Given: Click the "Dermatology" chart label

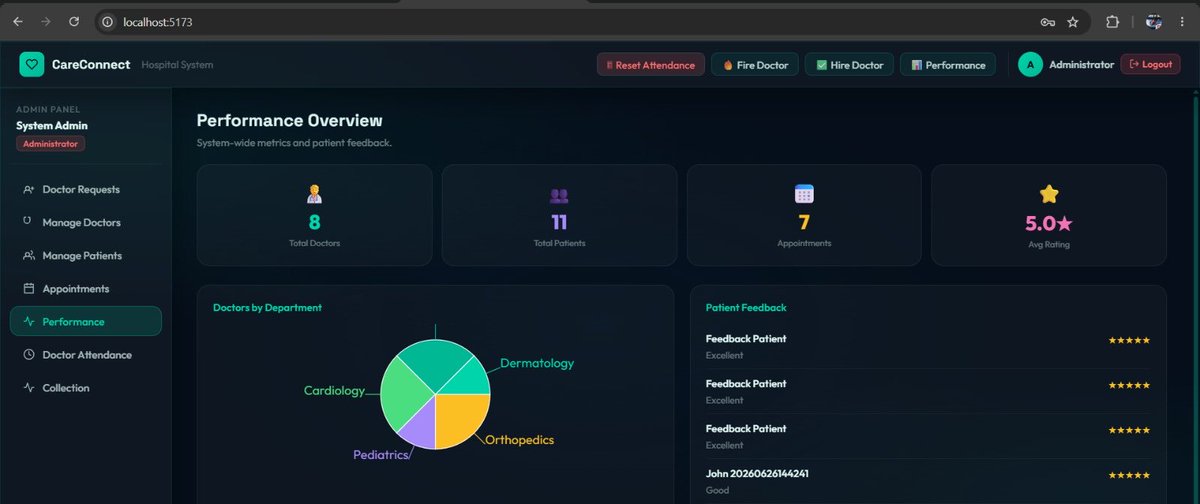Looking at the screenshot, I should coord(537,362).
